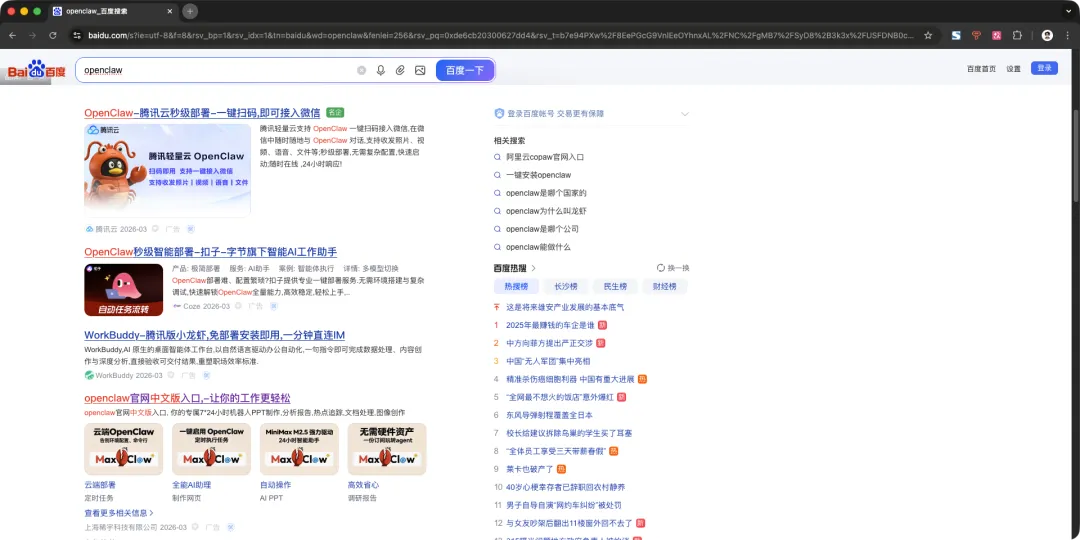Open the Chrome extensions puzzle icon
This screenshot has height=540, width=1080.
pyautogui.click(x=1017, y=35)
